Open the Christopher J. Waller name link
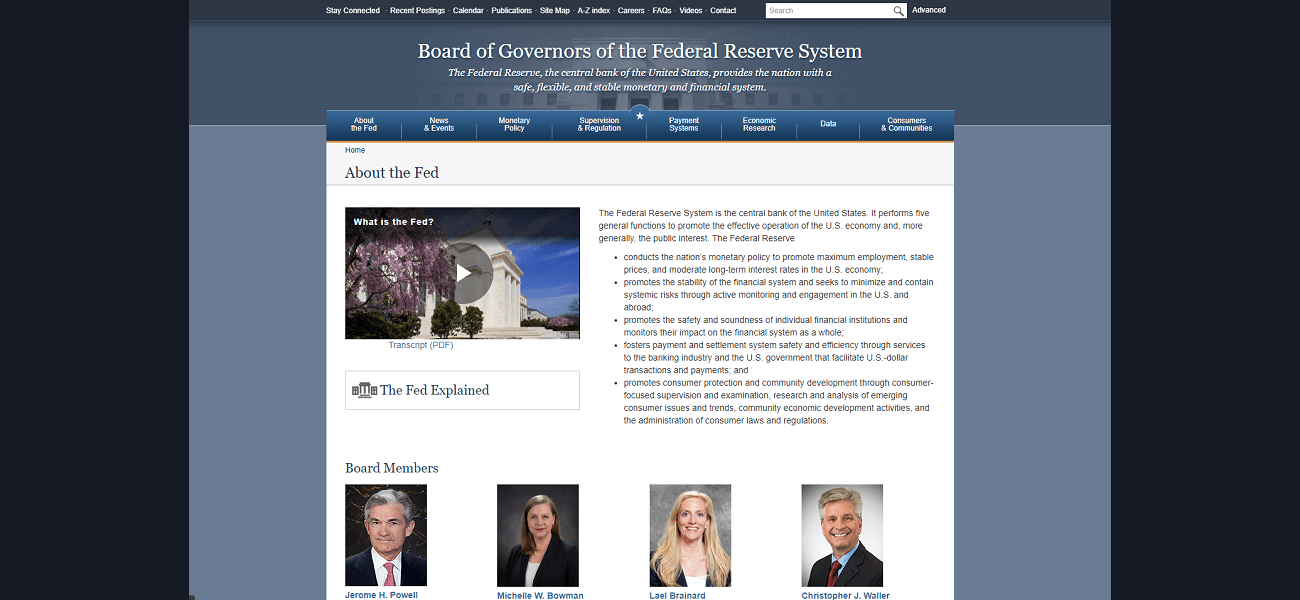The width and height of the screenshot is (1300, 600). pos(845,595)
